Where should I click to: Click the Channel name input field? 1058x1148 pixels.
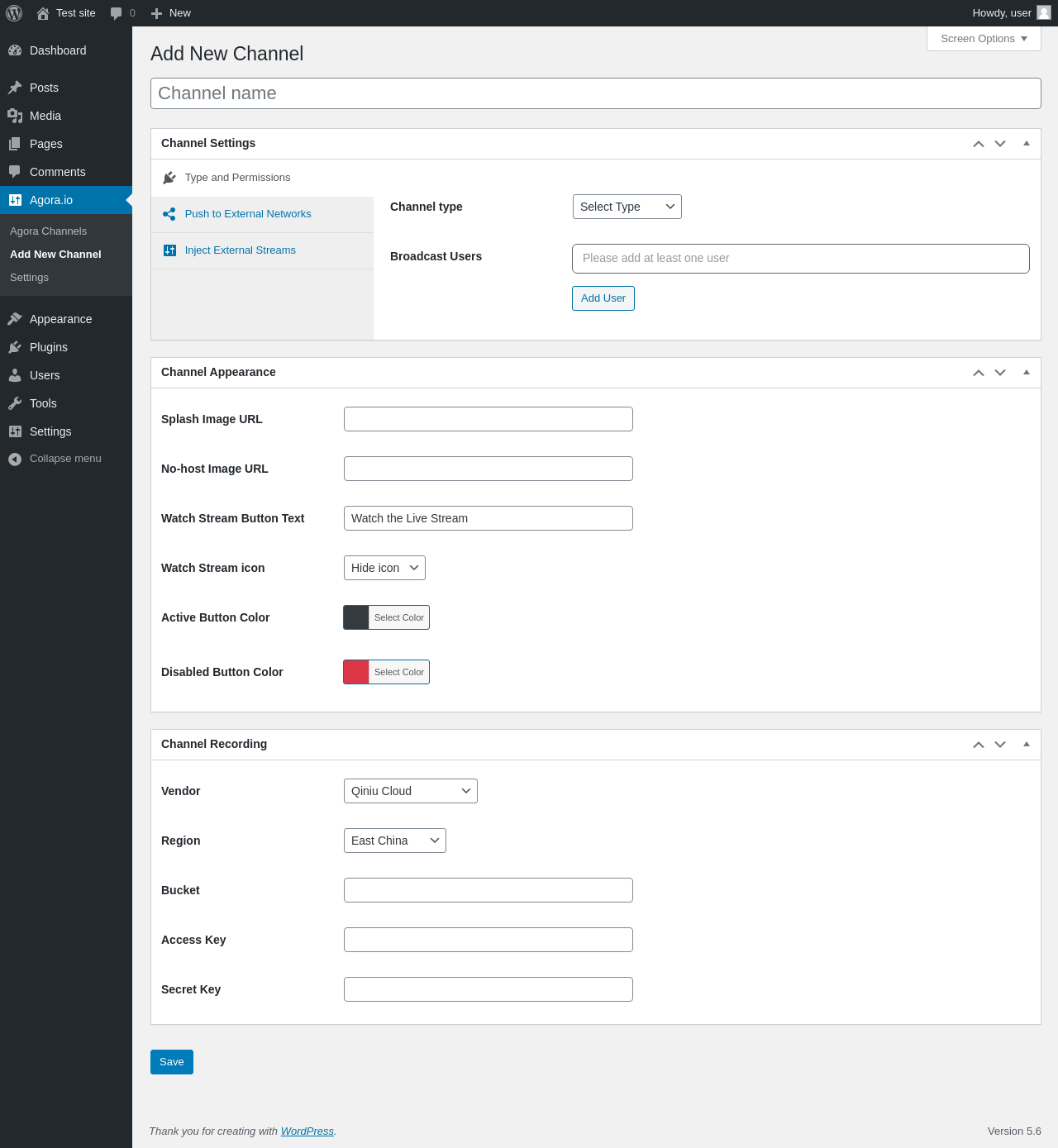point(595,93)
